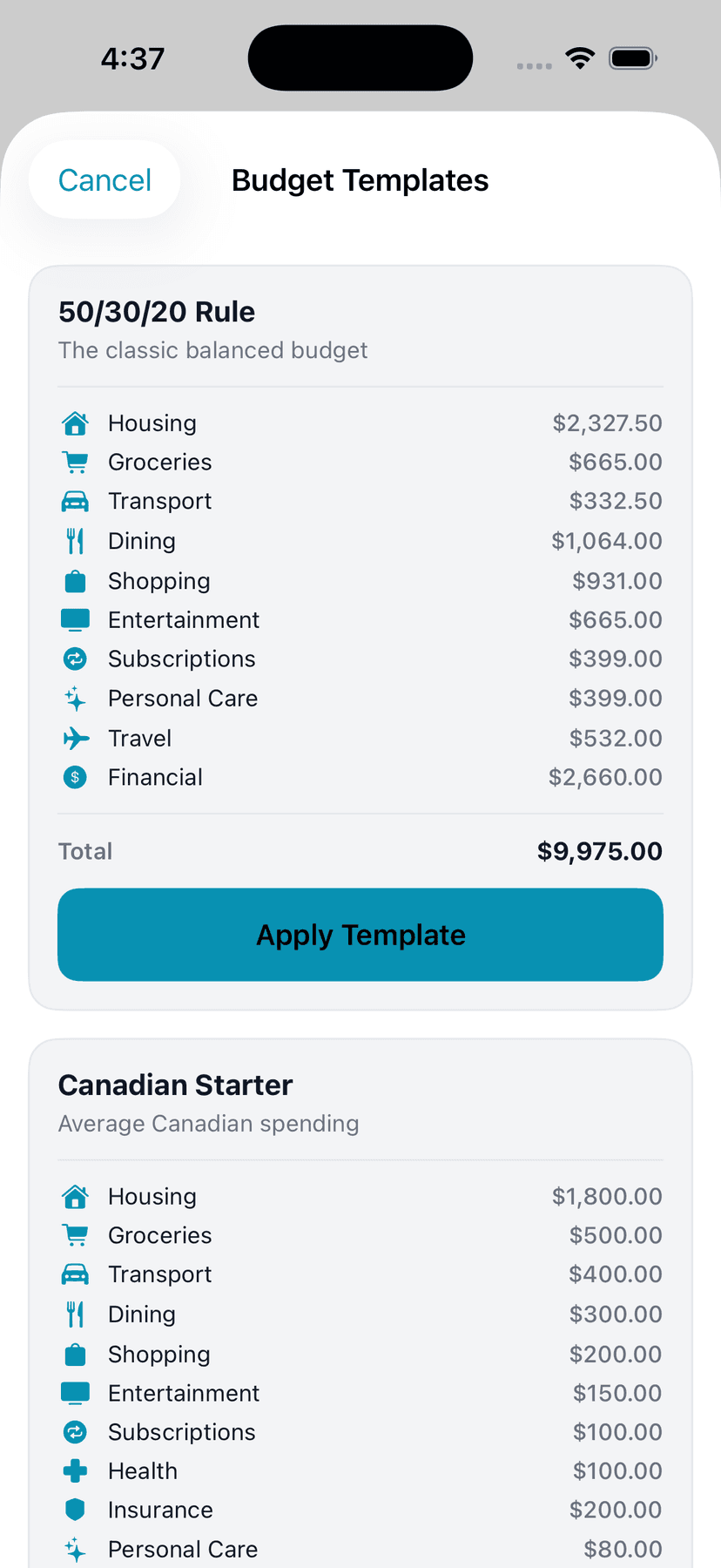Tap the Wi-Fi status icon
This screenshot has width=721, height=1568.
pos(580,58)
